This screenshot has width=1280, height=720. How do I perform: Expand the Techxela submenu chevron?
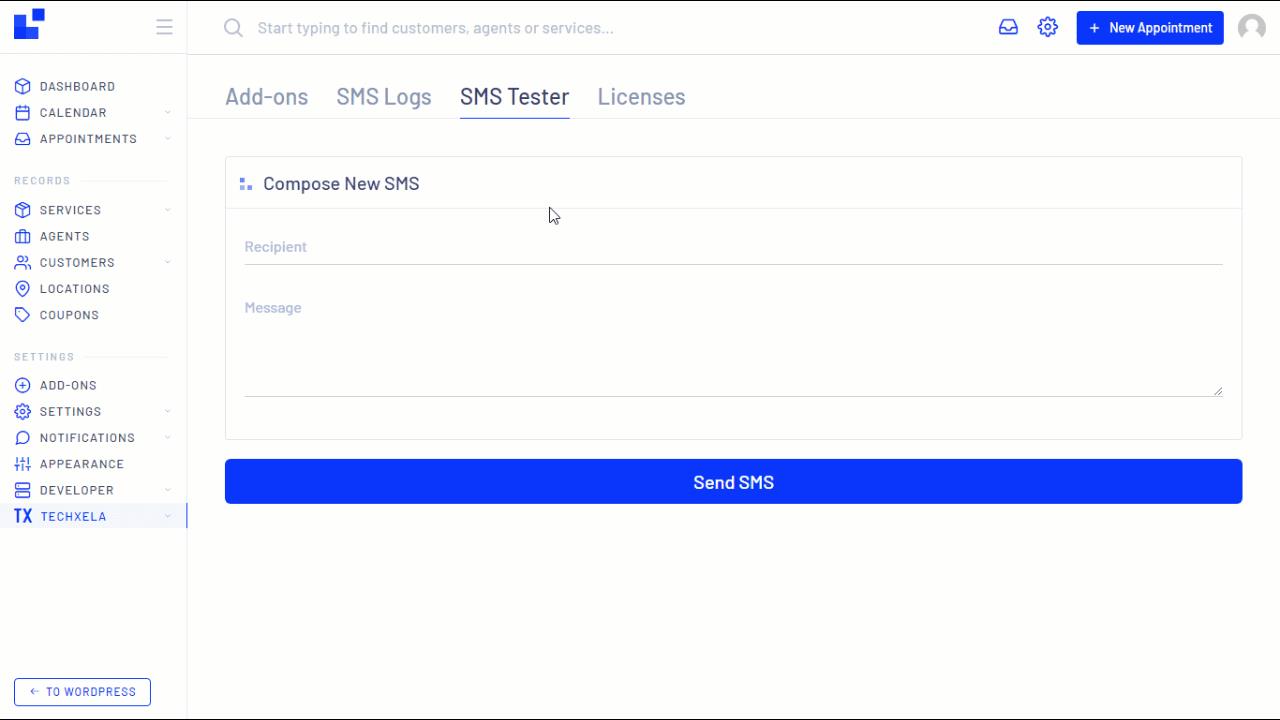coord(167,516)
